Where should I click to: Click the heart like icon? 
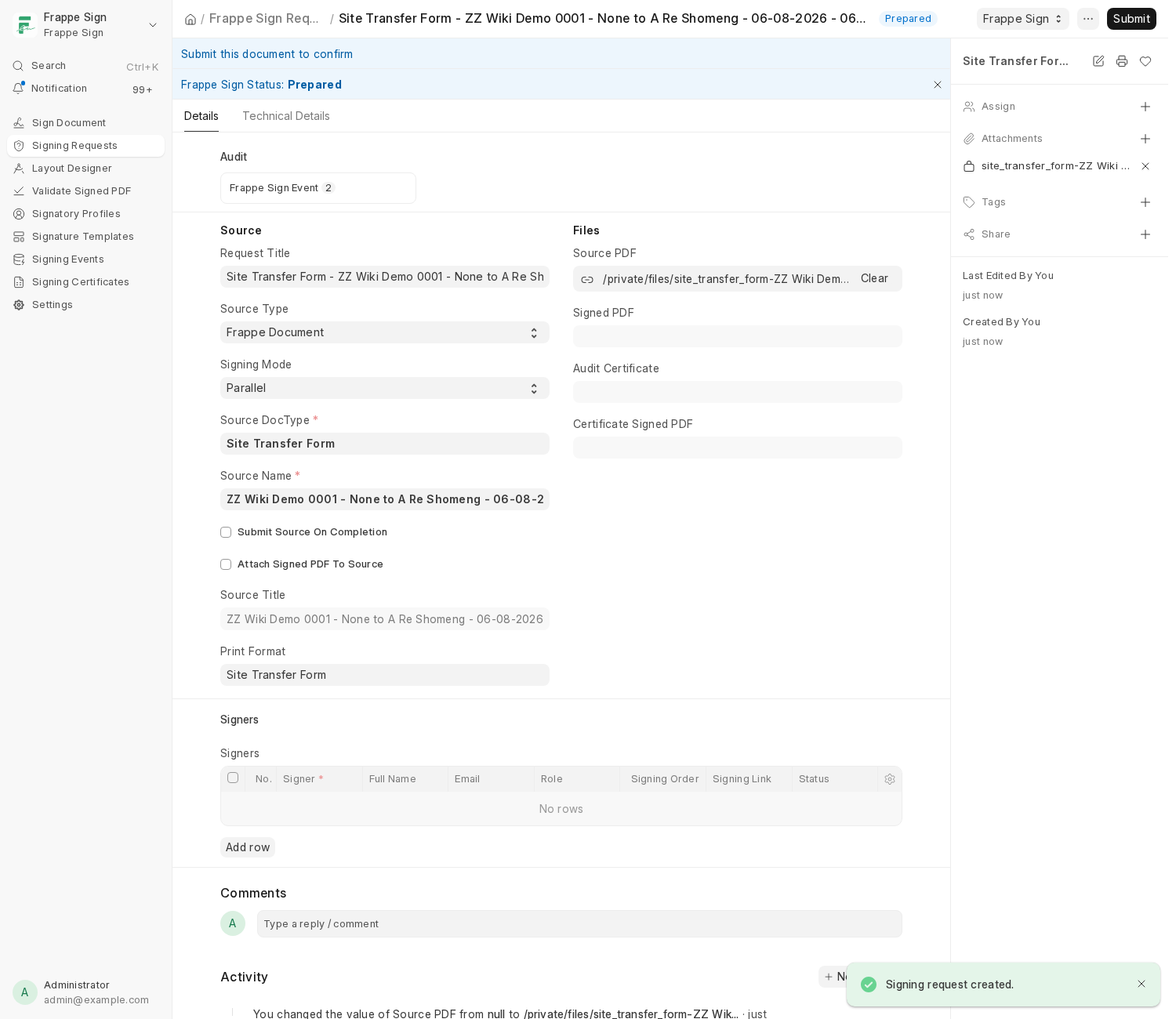tap(1145, 61)
